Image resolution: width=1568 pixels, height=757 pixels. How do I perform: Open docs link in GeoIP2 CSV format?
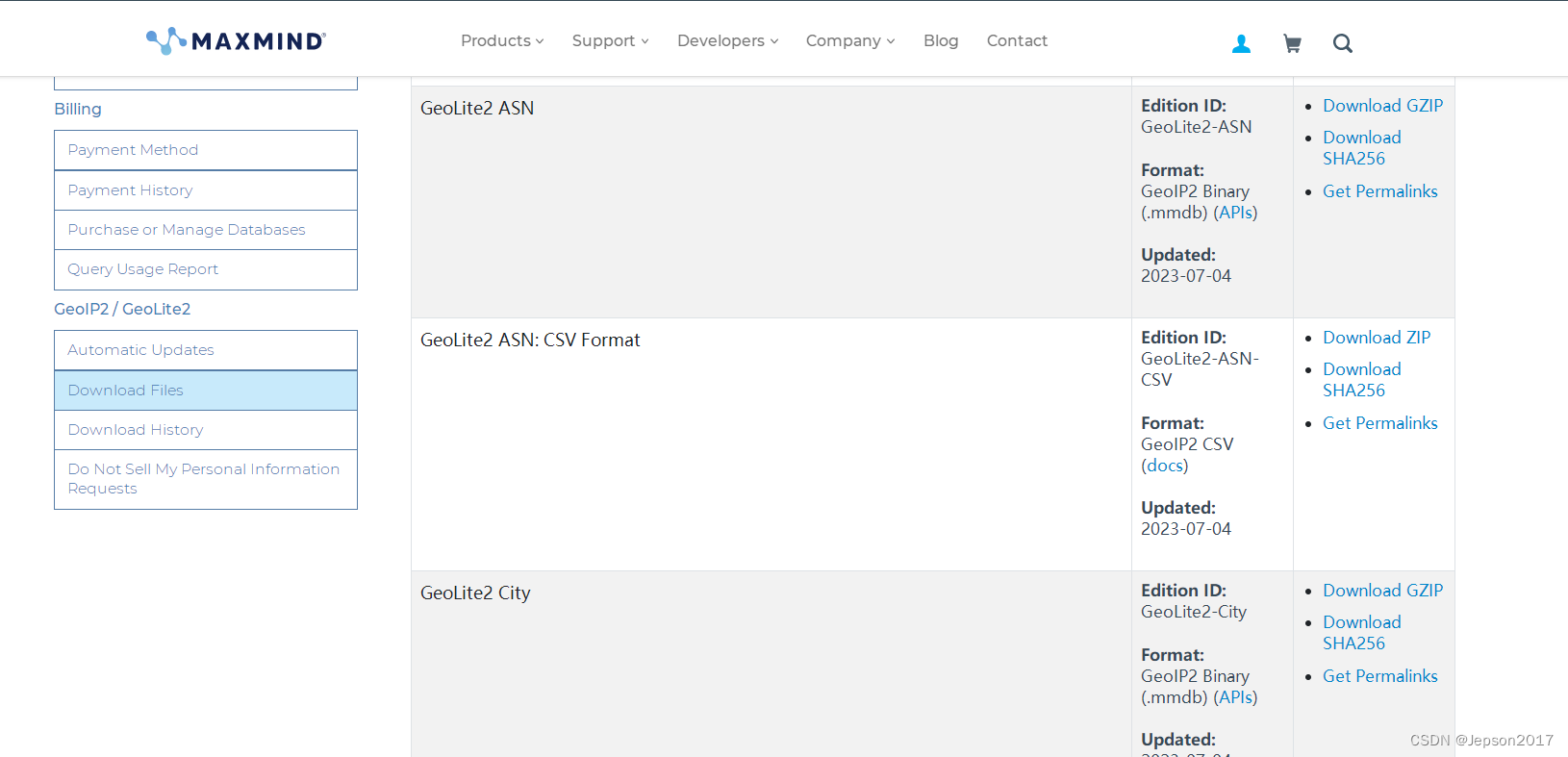[x=1165, y=466]
